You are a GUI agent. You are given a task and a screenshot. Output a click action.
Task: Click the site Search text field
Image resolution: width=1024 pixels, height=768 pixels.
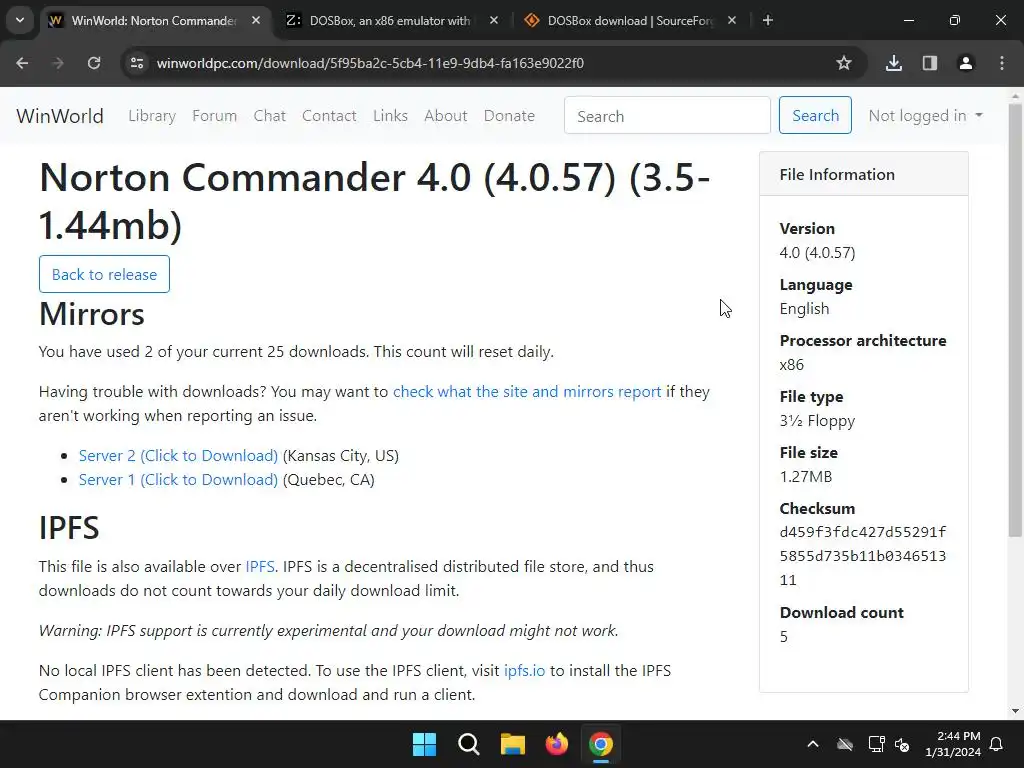coord(667,116)
